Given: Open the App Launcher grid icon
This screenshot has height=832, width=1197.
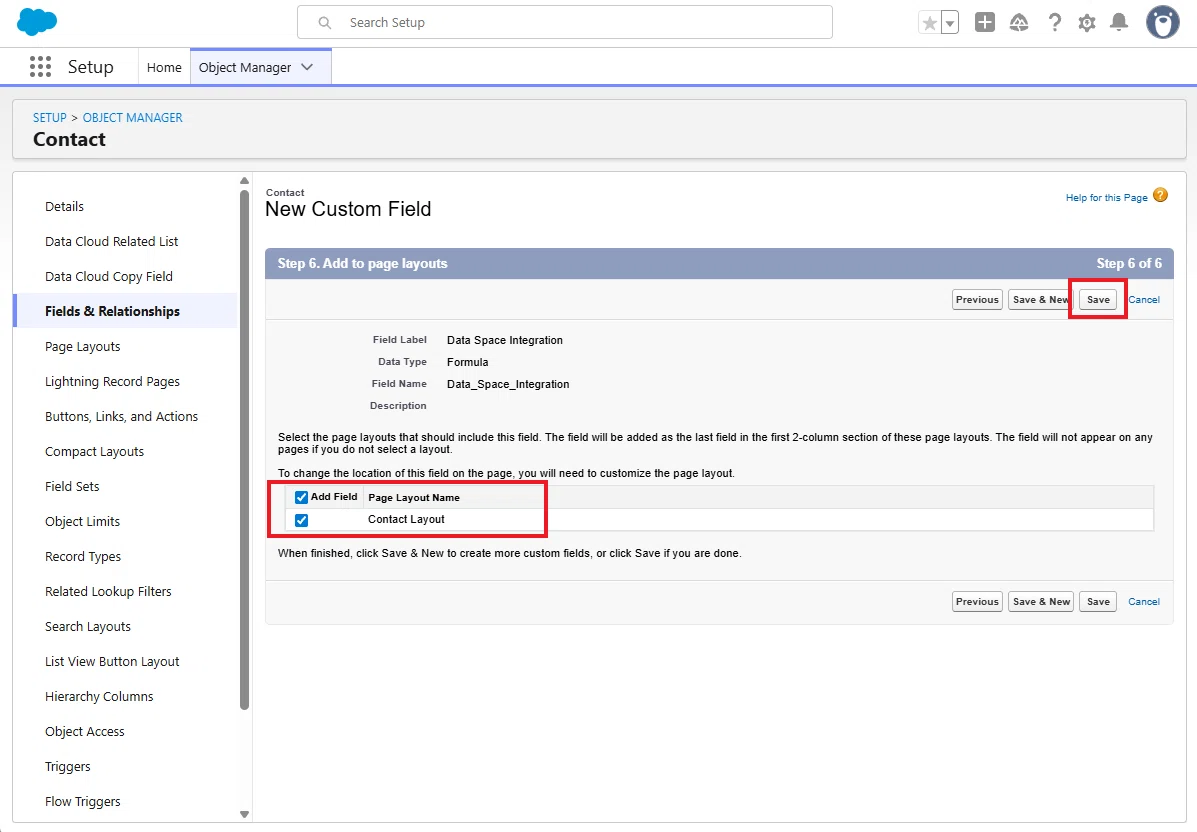Looking at the screenshot, I should point(40,66).
